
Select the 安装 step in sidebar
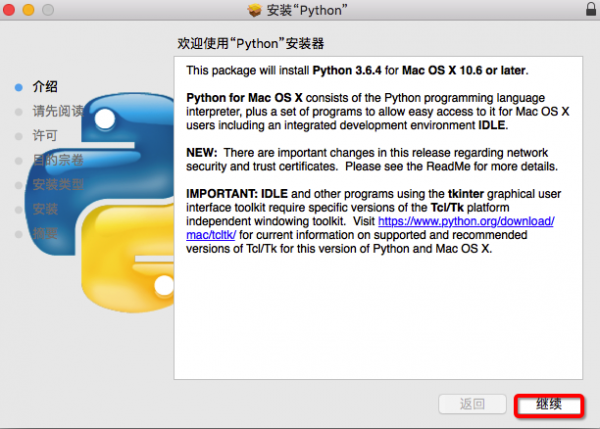tap(45, 209)
